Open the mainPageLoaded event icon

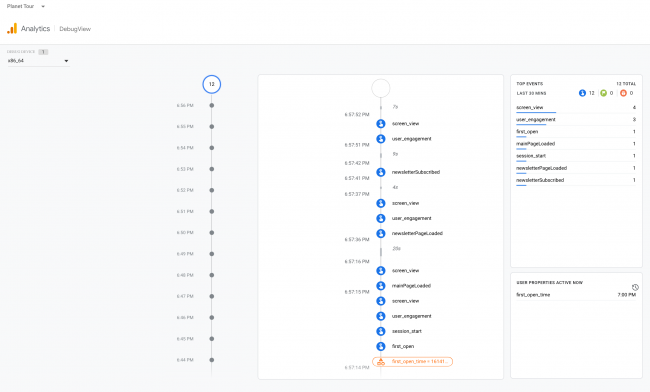pyautogui.click(x=381, y=286)
